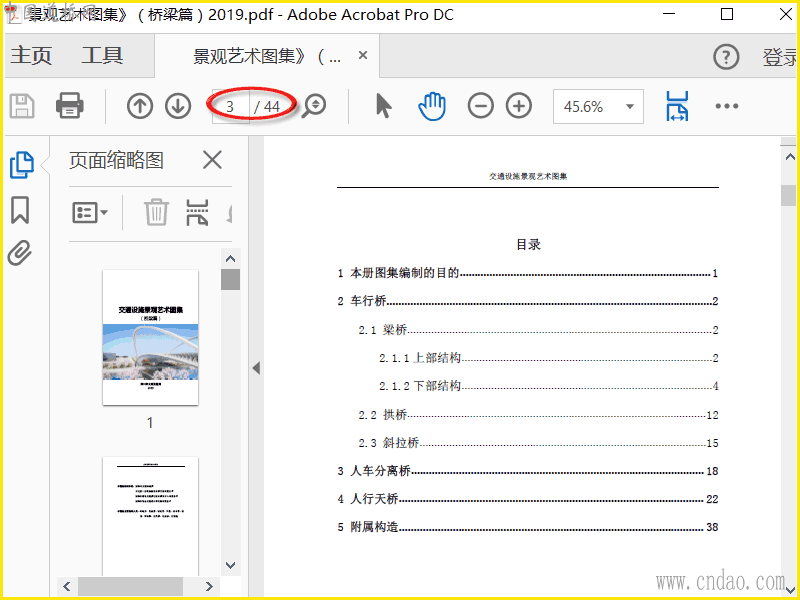Click TOC entry 2.1 梁桥

pyautogui.click(x=538, y=330)
